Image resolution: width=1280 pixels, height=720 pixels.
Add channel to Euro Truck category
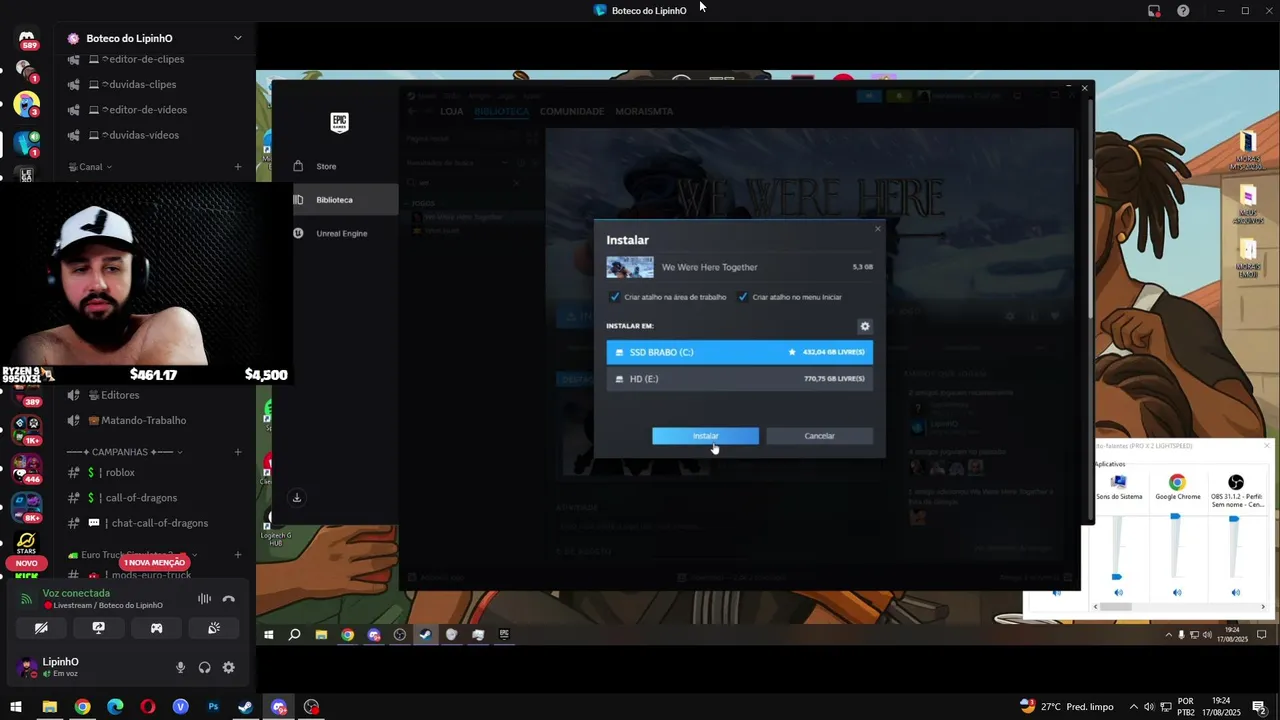238,555
